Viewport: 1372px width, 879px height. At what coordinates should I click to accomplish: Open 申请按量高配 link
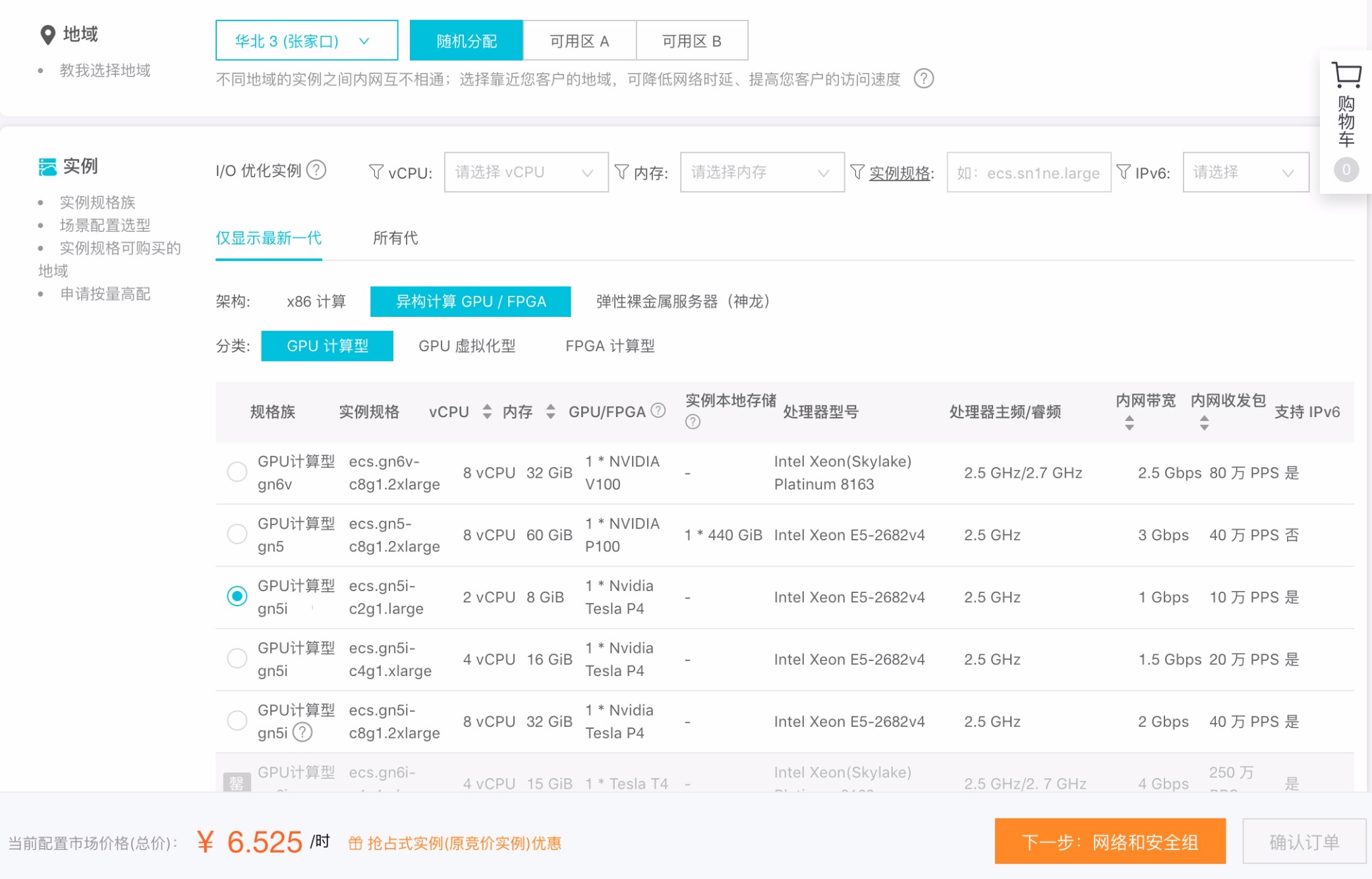pos(105,294)
